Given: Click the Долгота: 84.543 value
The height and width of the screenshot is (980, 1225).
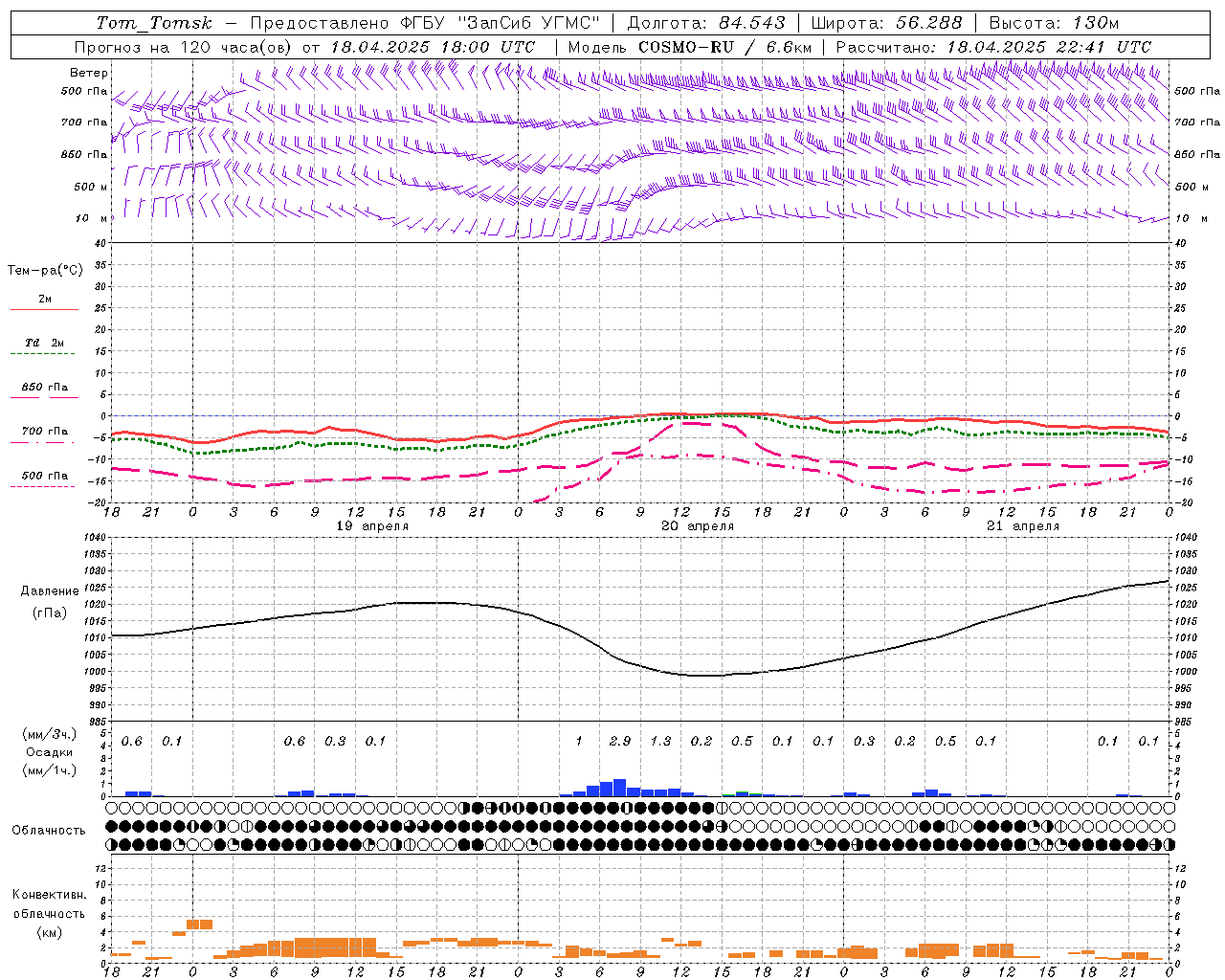Looking at the screenshot, I should [x=706, y=23].
